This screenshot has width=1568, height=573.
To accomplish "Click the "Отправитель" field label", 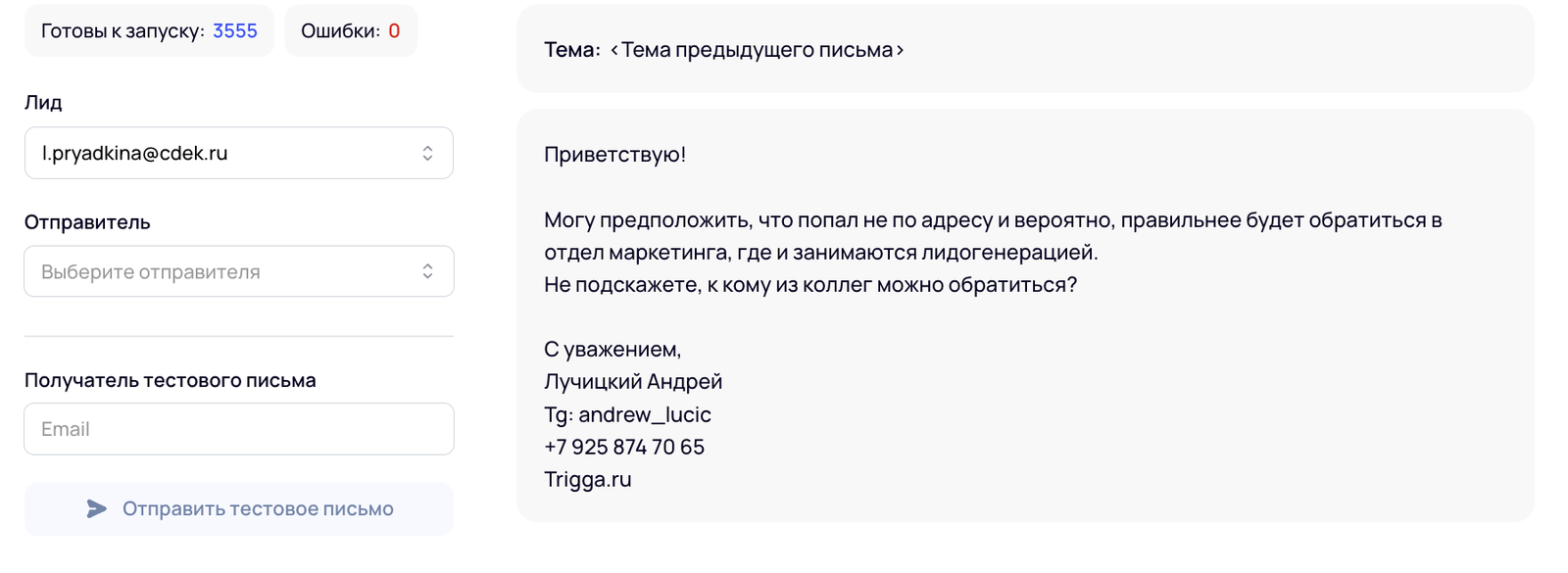I will pyautogui.click(x=87, y=222).
